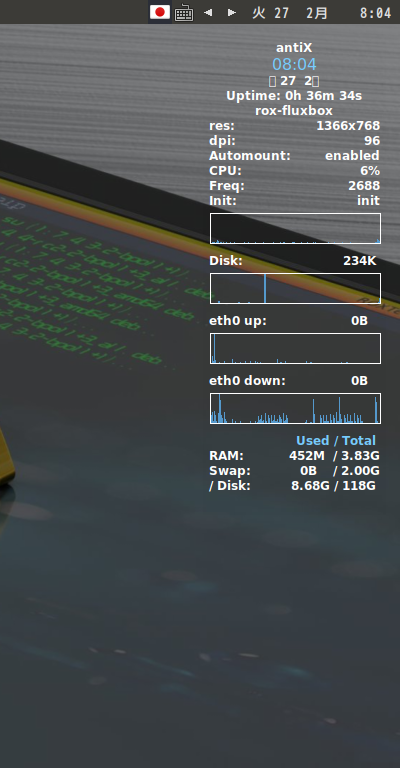The width and height of the screenshot is (400, 768).
Task: Click the Freq value 2688
Action: [x=364, y=186]
